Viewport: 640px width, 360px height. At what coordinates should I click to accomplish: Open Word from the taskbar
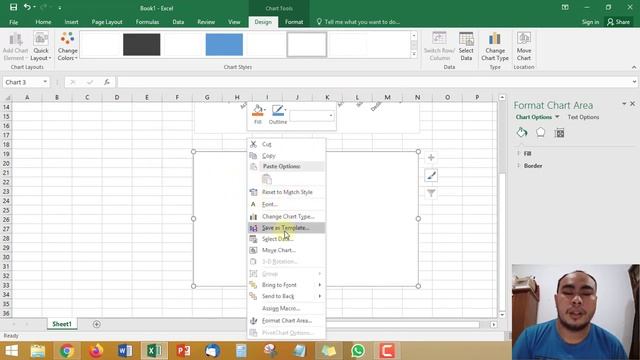coord(125,351)
